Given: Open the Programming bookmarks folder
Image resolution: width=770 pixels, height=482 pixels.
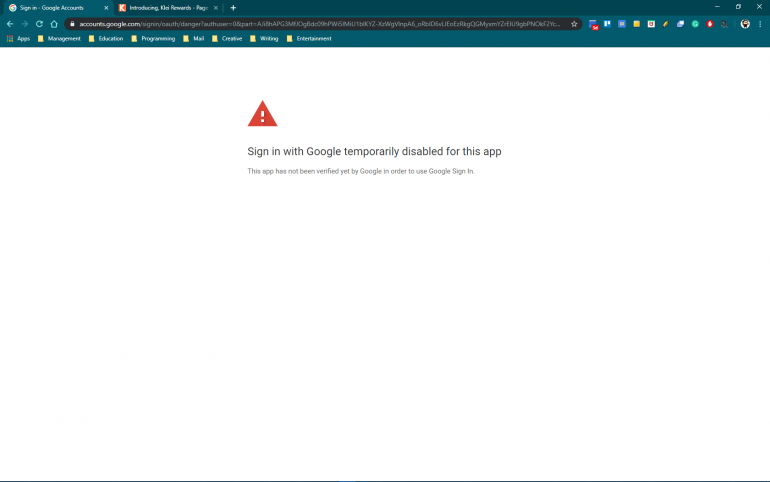Looking at the screenshot, I should coord(153,38).
